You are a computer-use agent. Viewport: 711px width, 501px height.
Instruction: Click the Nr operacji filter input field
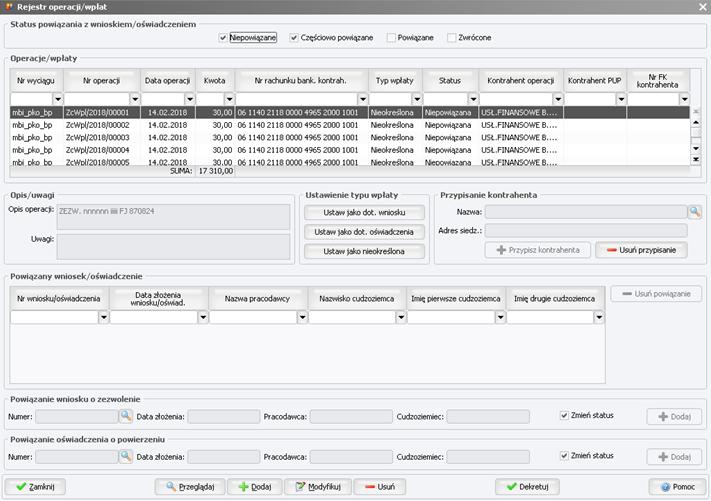coord(97,99)
